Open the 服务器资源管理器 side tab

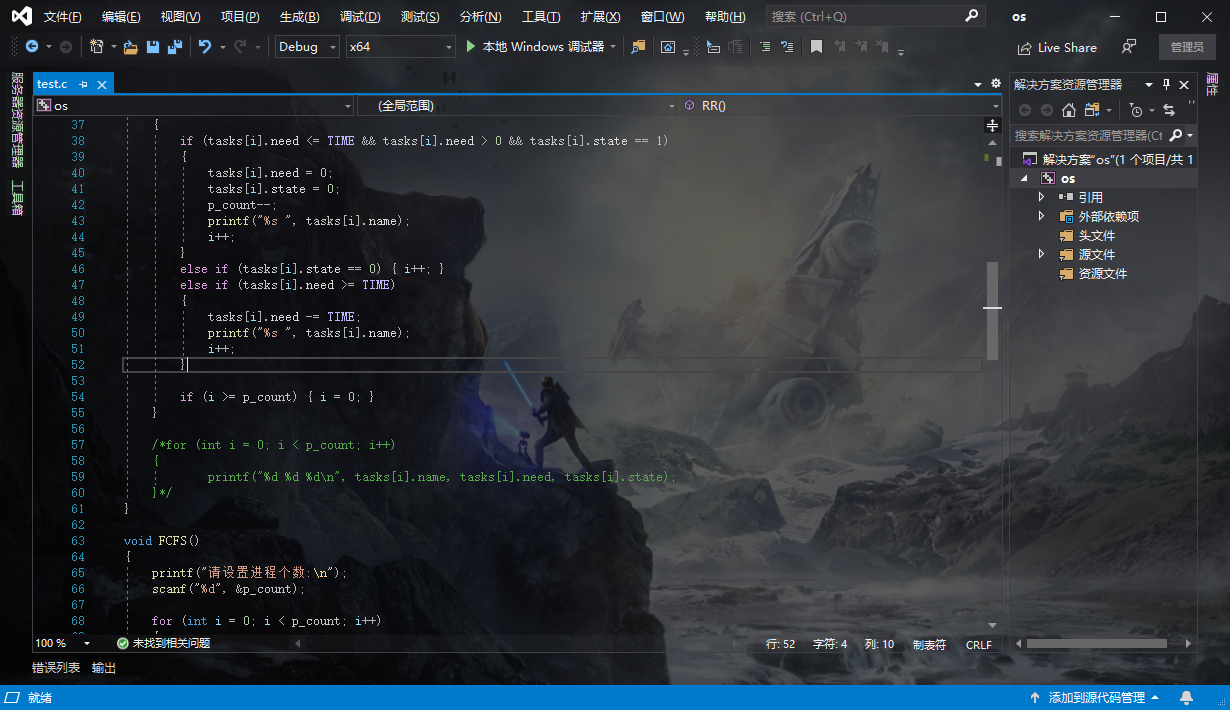click(x=17, y=120)
